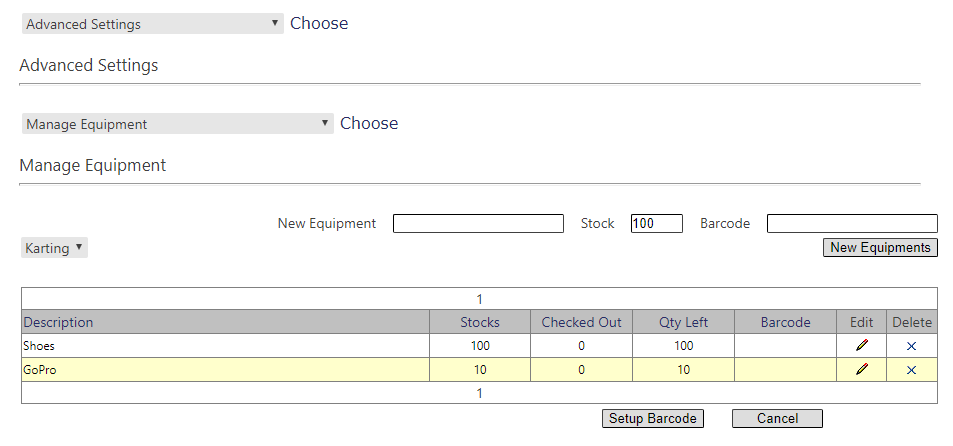This screenshot has height=446, width=953.
Task: Open the Manage Equipment dropdown
Action: point(177,124)
